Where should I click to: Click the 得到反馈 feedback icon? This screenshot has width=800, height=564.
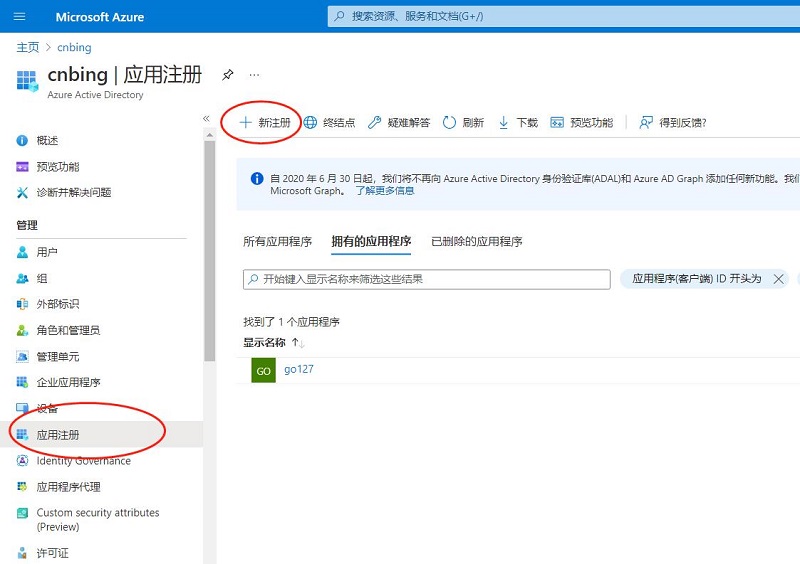tap(646, 122)
